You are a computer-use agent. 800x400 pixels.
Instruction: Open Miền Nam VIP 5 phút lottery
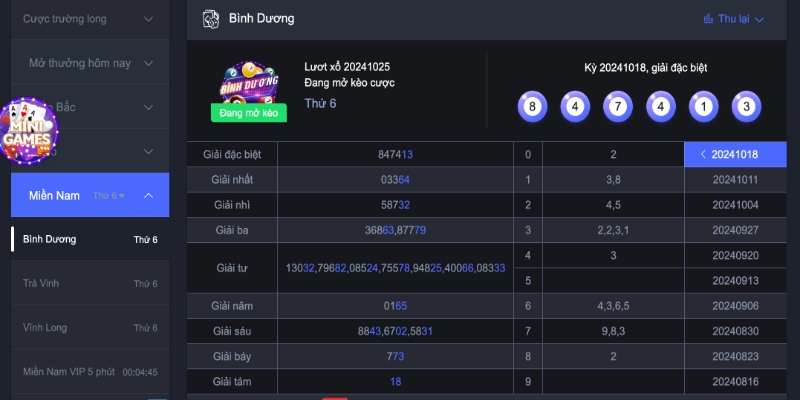(69, 371)
